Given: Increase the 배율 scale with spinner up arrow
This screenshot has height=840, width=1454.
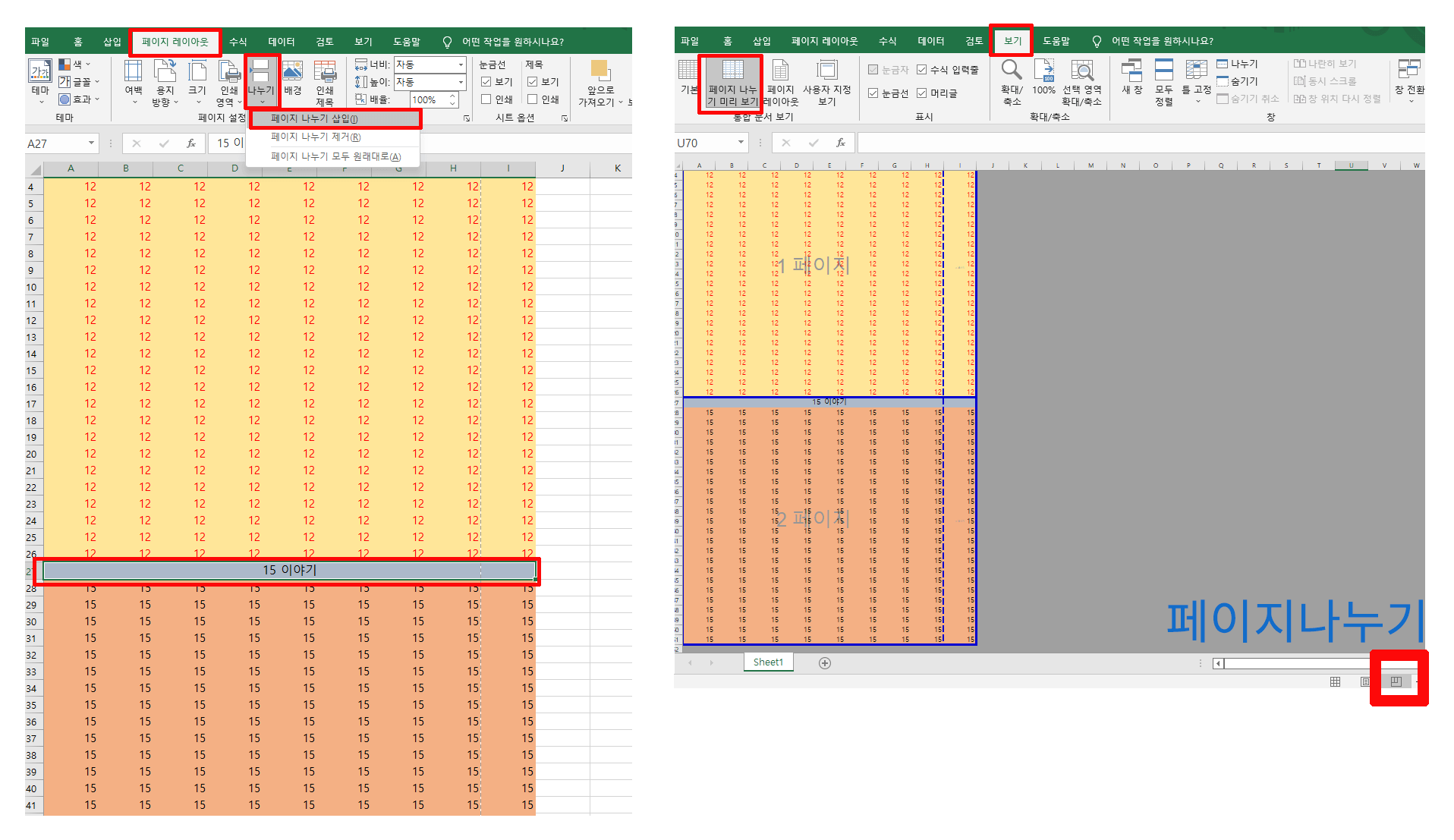Looking at the screenshot, I should point(453,96).
